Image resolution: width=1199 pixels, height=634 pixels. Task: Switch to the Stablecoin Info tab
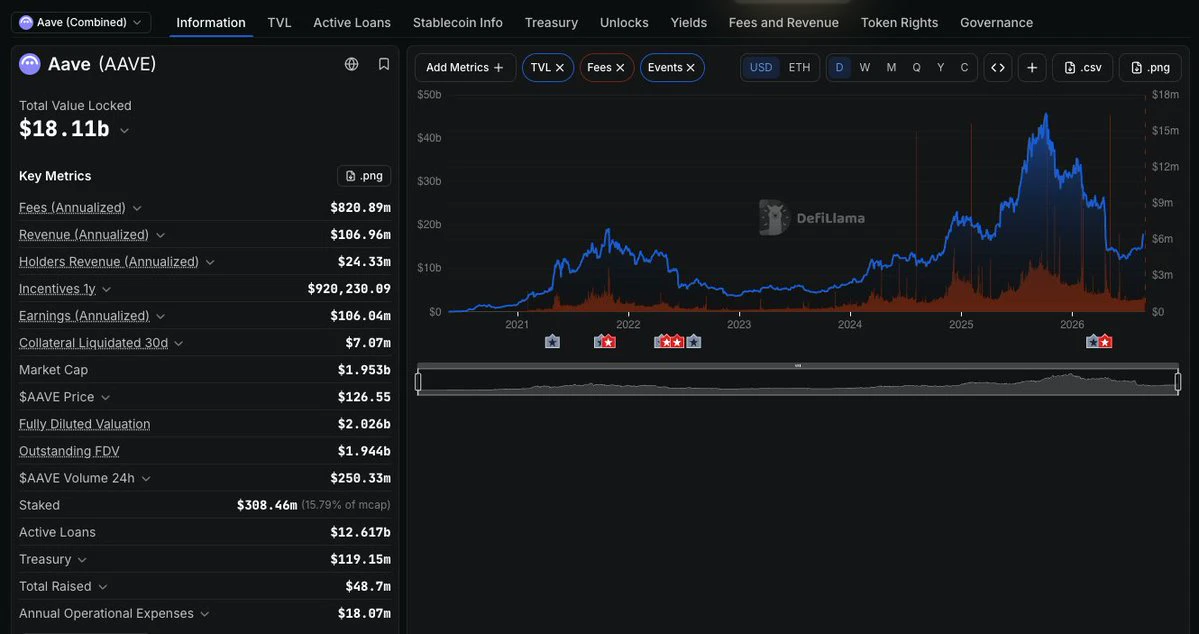tap(458, 23)
